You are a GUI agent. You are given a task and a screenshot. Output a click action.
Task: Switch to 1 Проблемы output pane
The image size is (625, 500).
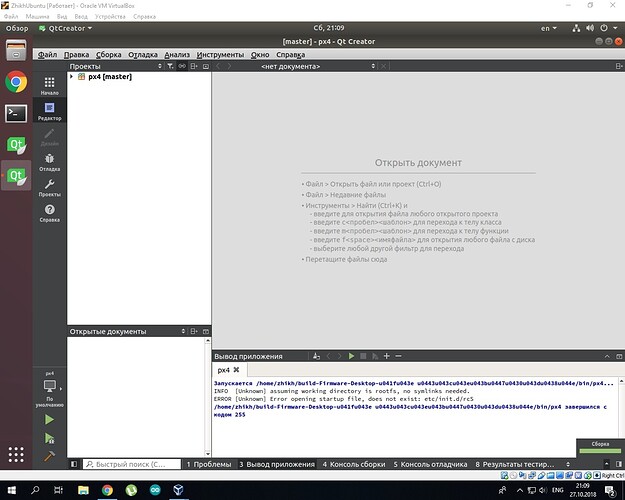209,464
